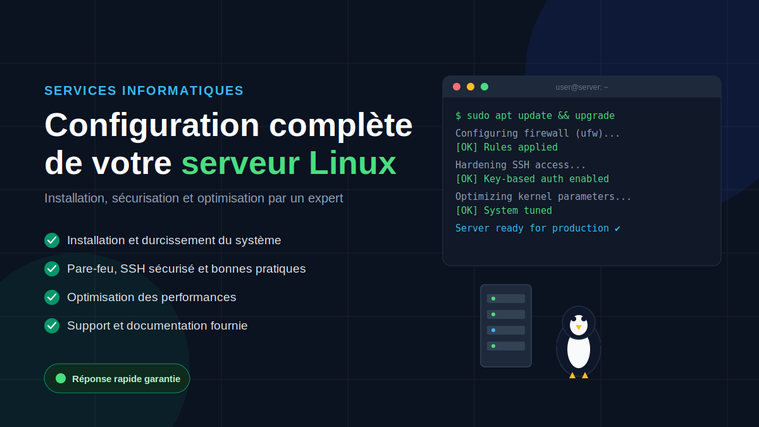Click the top slot of the server rack
This screenshot has height=427, width=759.
[506, 299]
